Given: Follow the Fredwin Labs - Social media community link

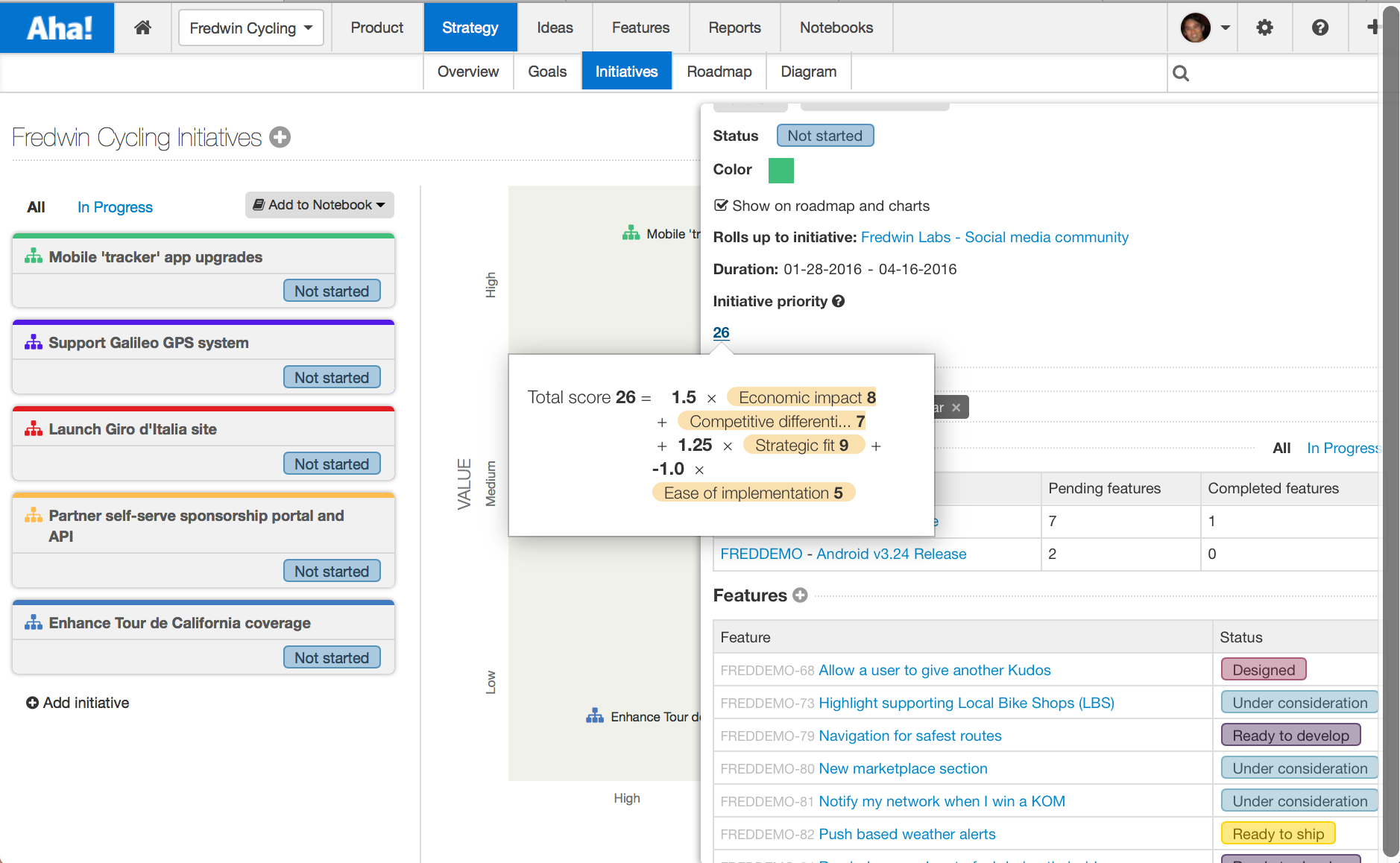Looking at the screenshot, I should pos(994,237).
